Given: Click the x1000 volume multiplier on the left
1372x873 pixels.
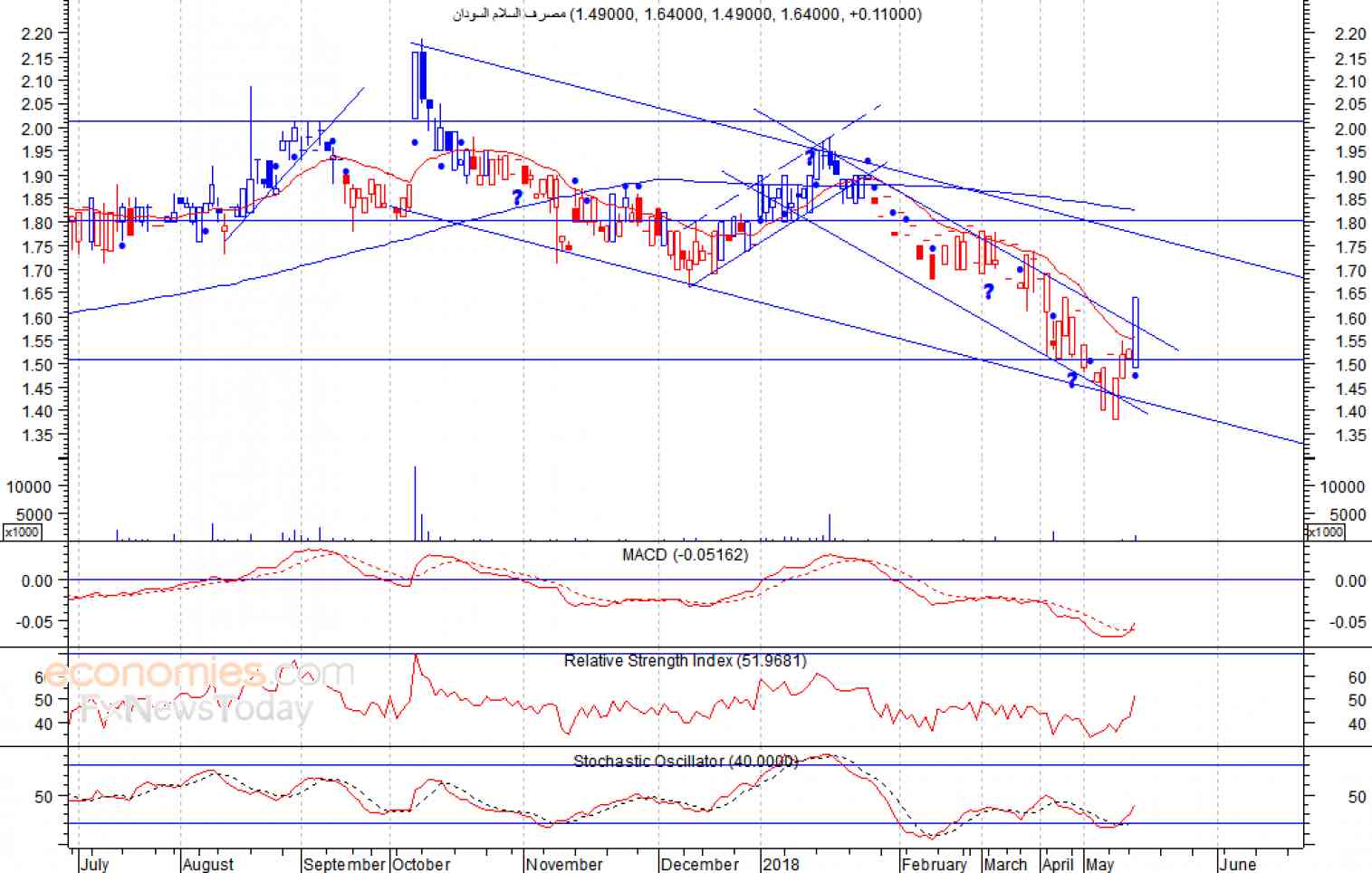Looking at the screenshot, I should (22, 532).
